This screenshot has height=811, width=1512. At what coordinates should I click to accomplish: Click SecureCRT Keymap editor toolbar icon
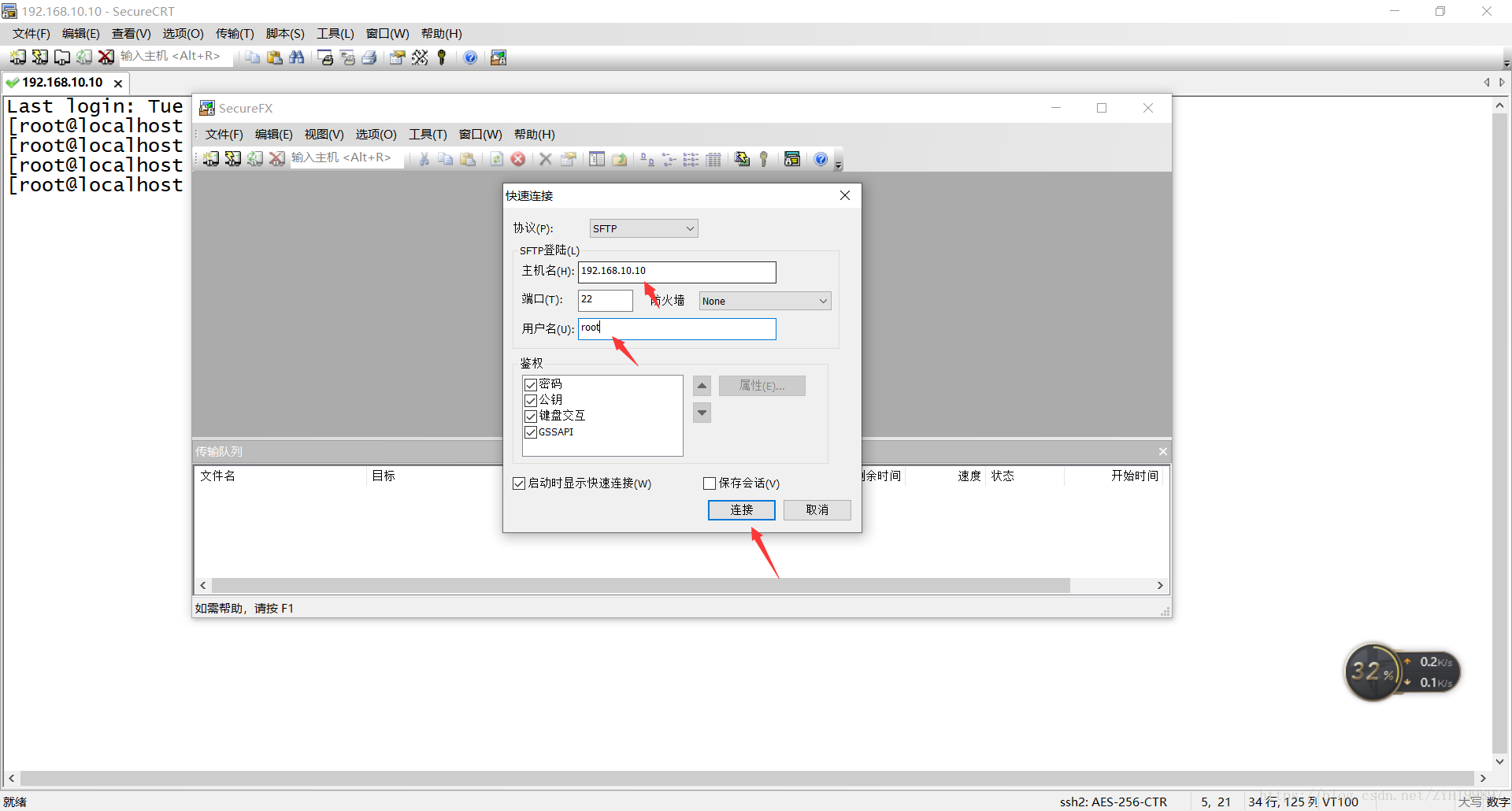tap(420, 57)
